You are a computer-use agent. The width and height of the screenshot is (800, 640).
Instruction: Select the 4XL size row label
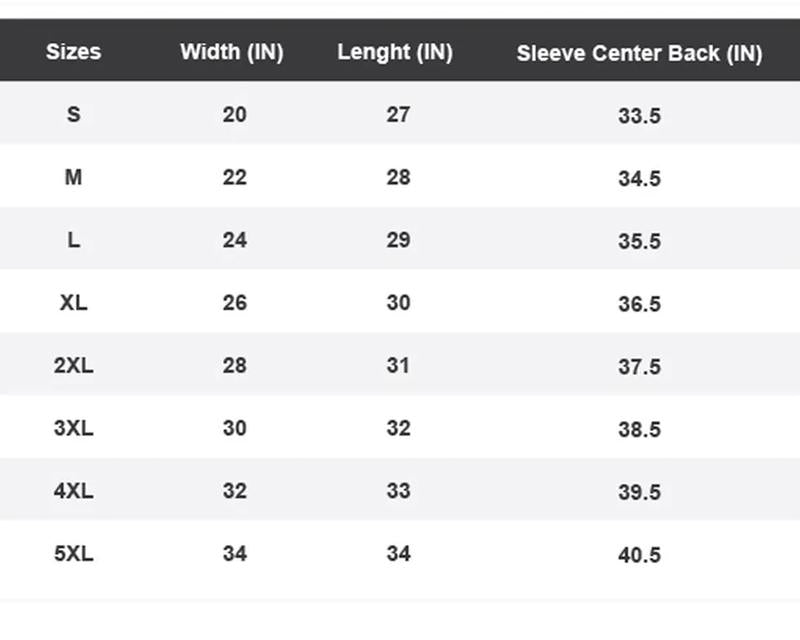click(x=73, y=491)
